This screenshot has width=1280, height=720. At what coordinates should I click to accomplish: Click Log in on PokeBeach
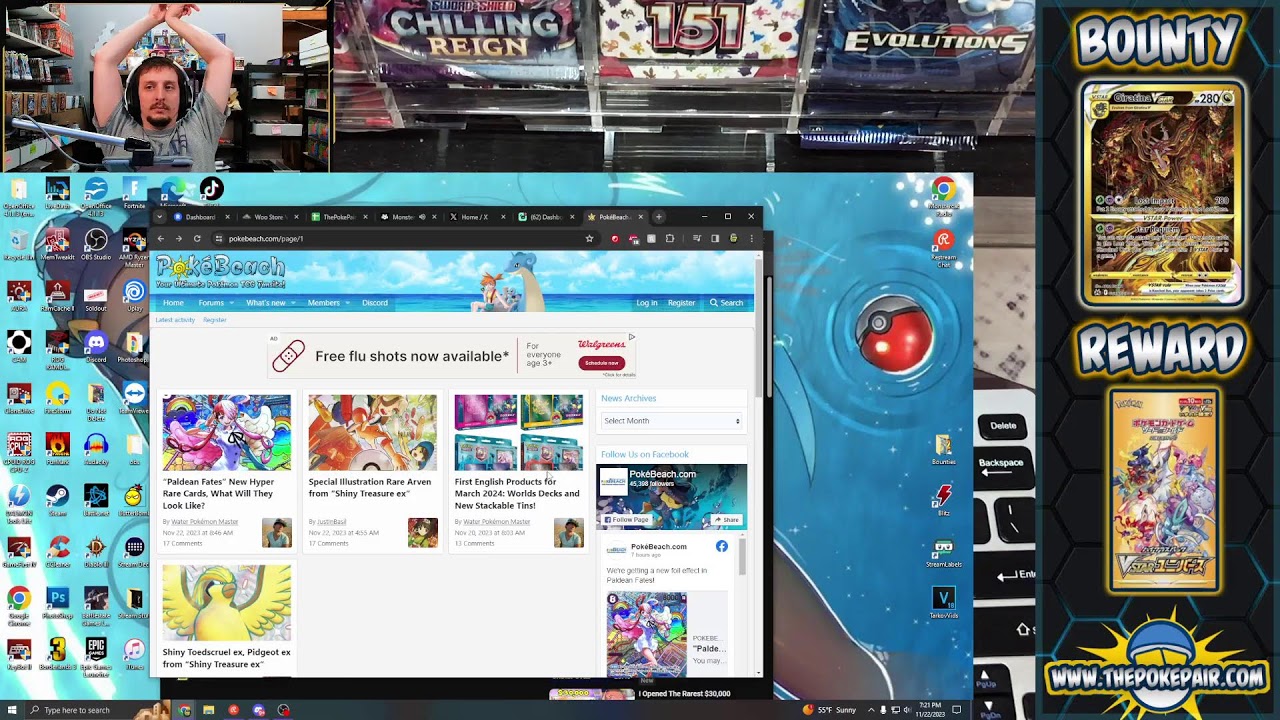pos(647,303)
